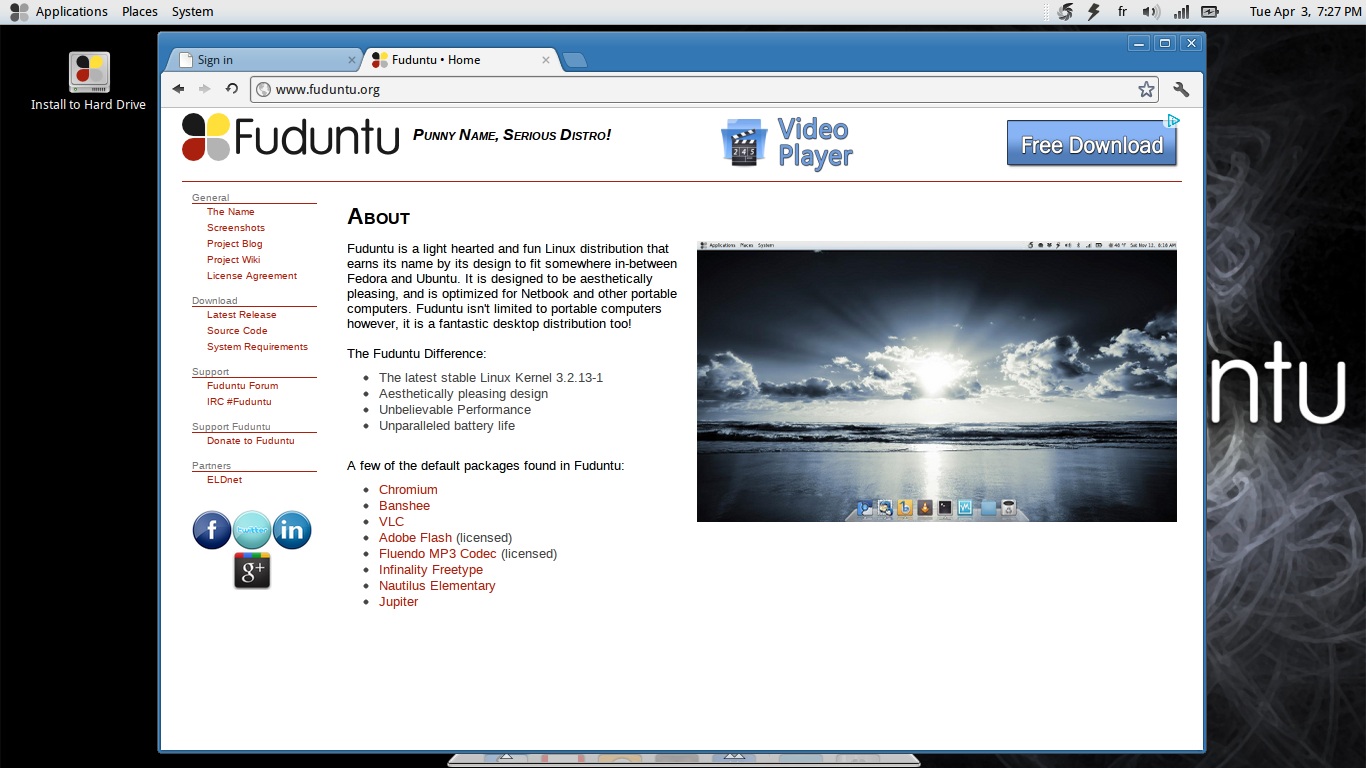Click the 'About' page heading

pos(378,216)
